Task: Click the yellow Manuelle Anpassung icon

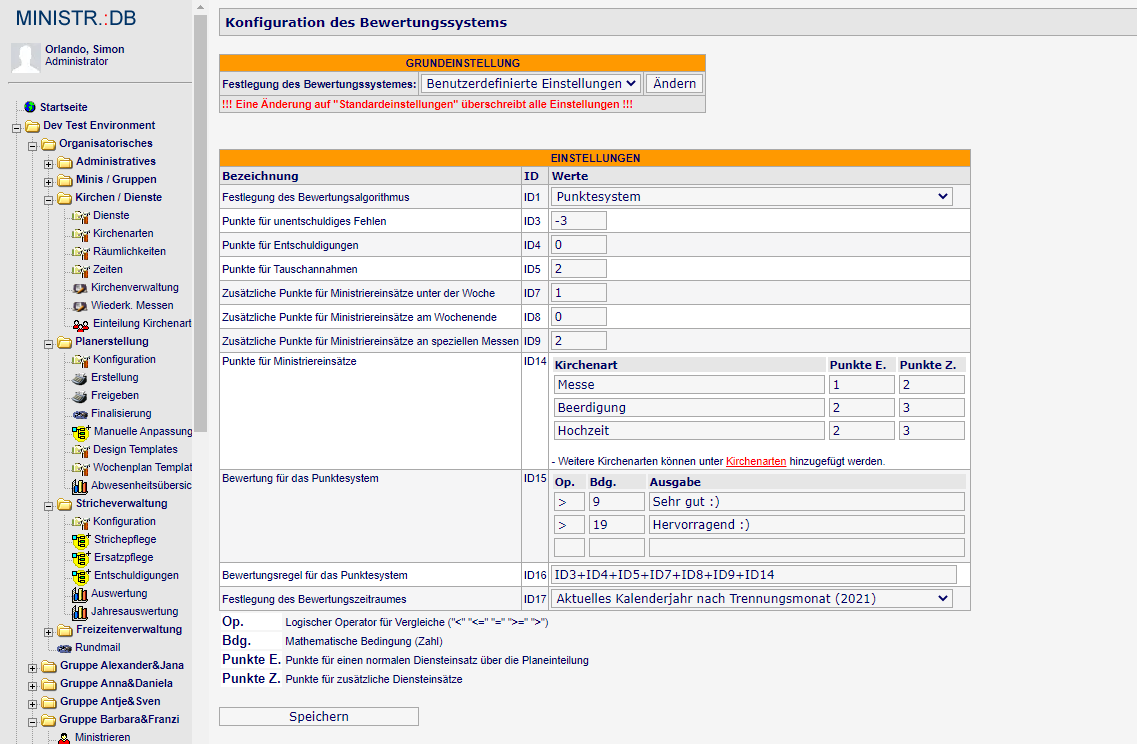Action: [80, 432]
